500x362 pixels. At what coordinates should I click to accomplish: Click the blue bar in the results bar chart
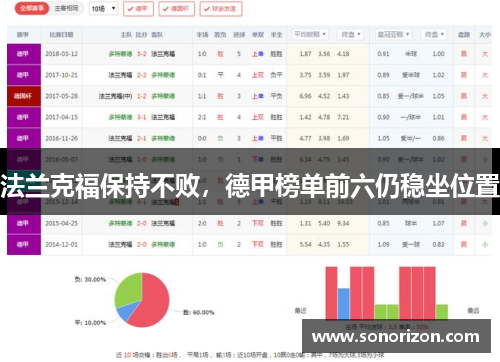pos(343,304)
